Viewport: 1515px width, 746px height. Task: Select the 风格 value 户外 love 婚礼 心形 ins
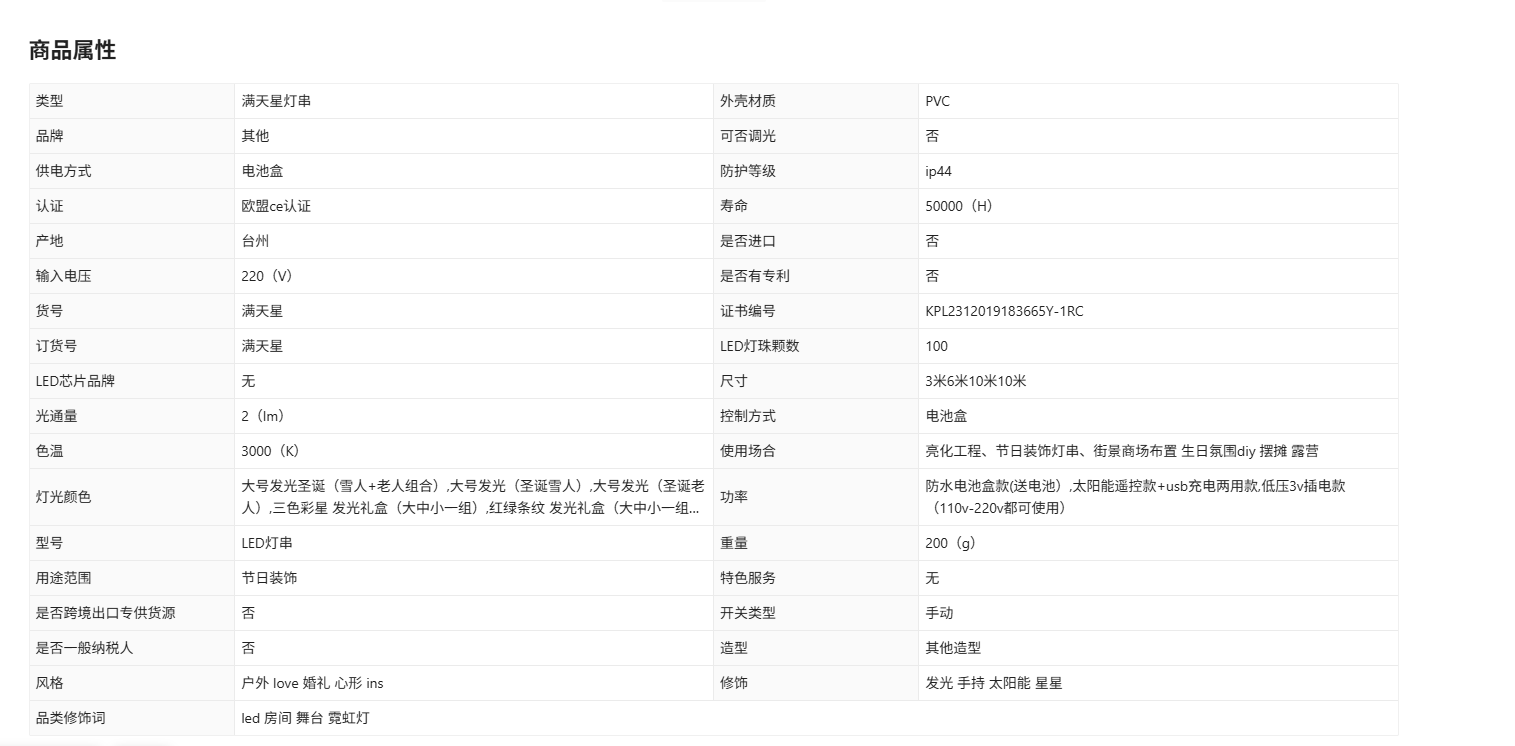(x=312, y=683)
